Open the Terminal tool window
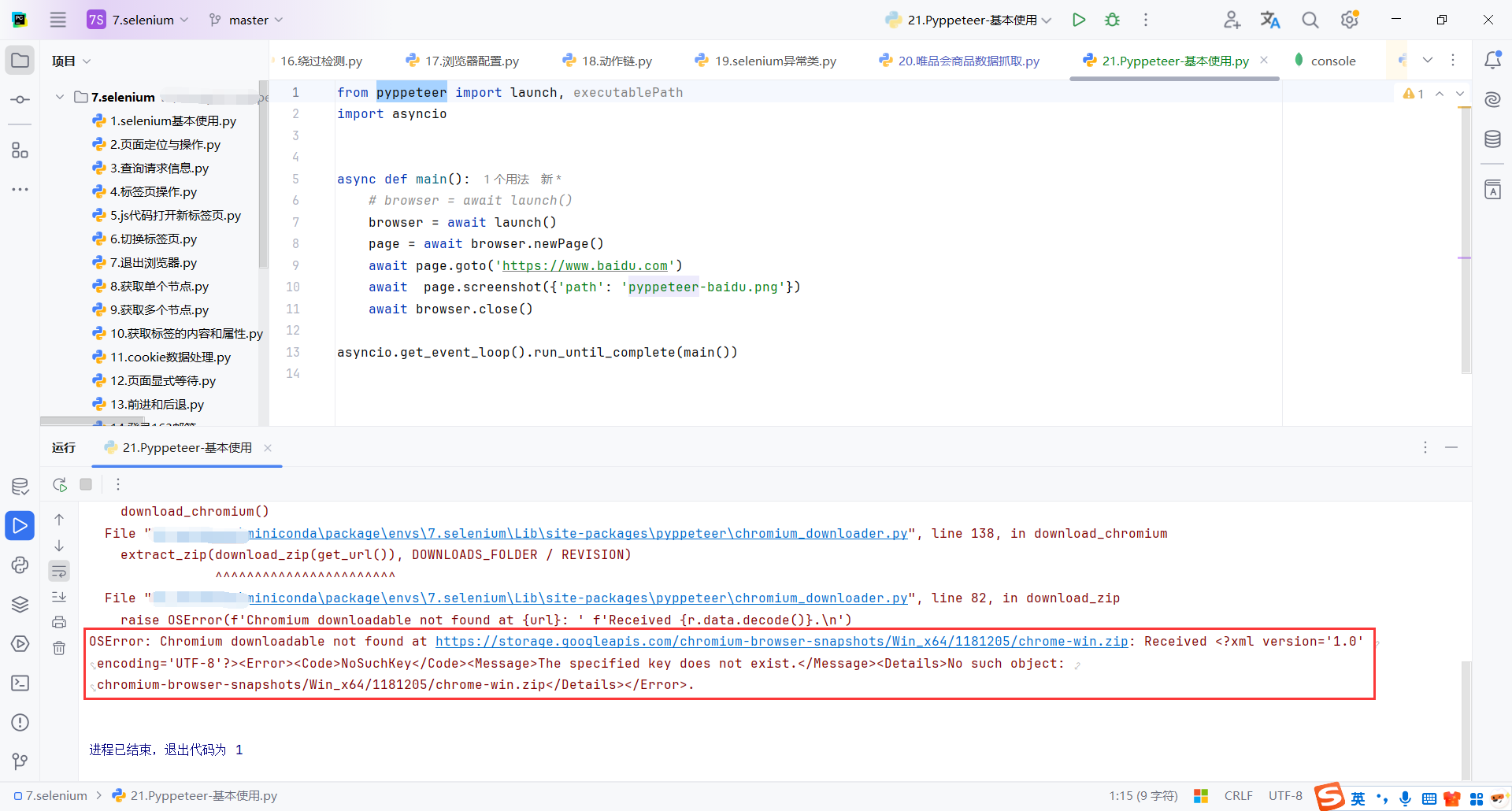 tap(20, 683)
